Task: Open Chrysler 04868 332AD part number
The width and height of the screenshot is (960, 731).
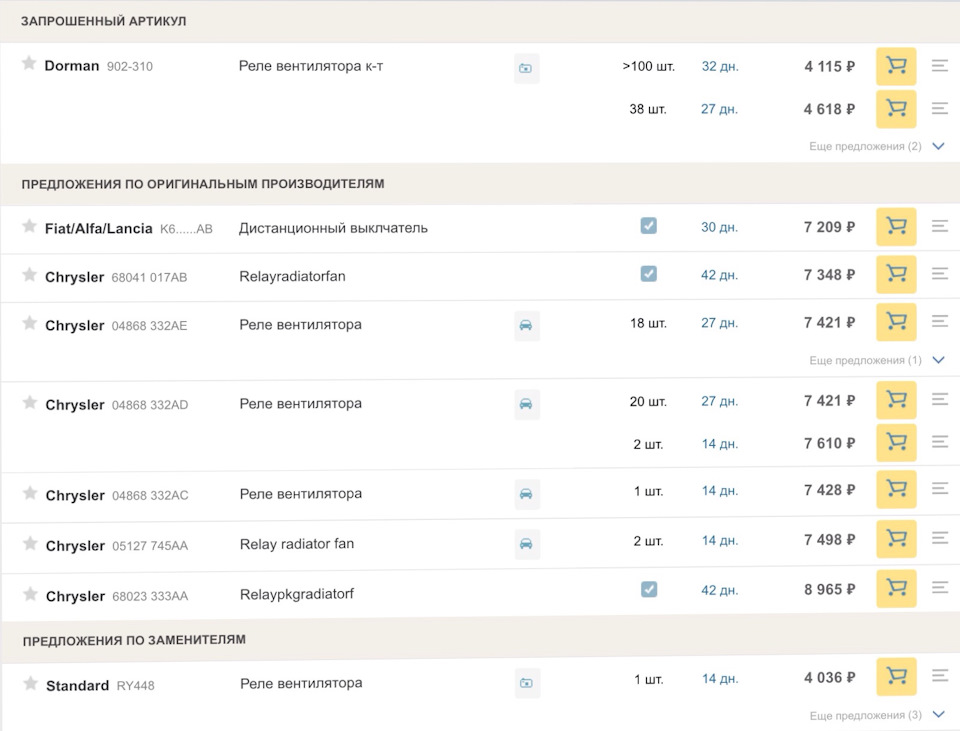Action: tap(150, 405)
